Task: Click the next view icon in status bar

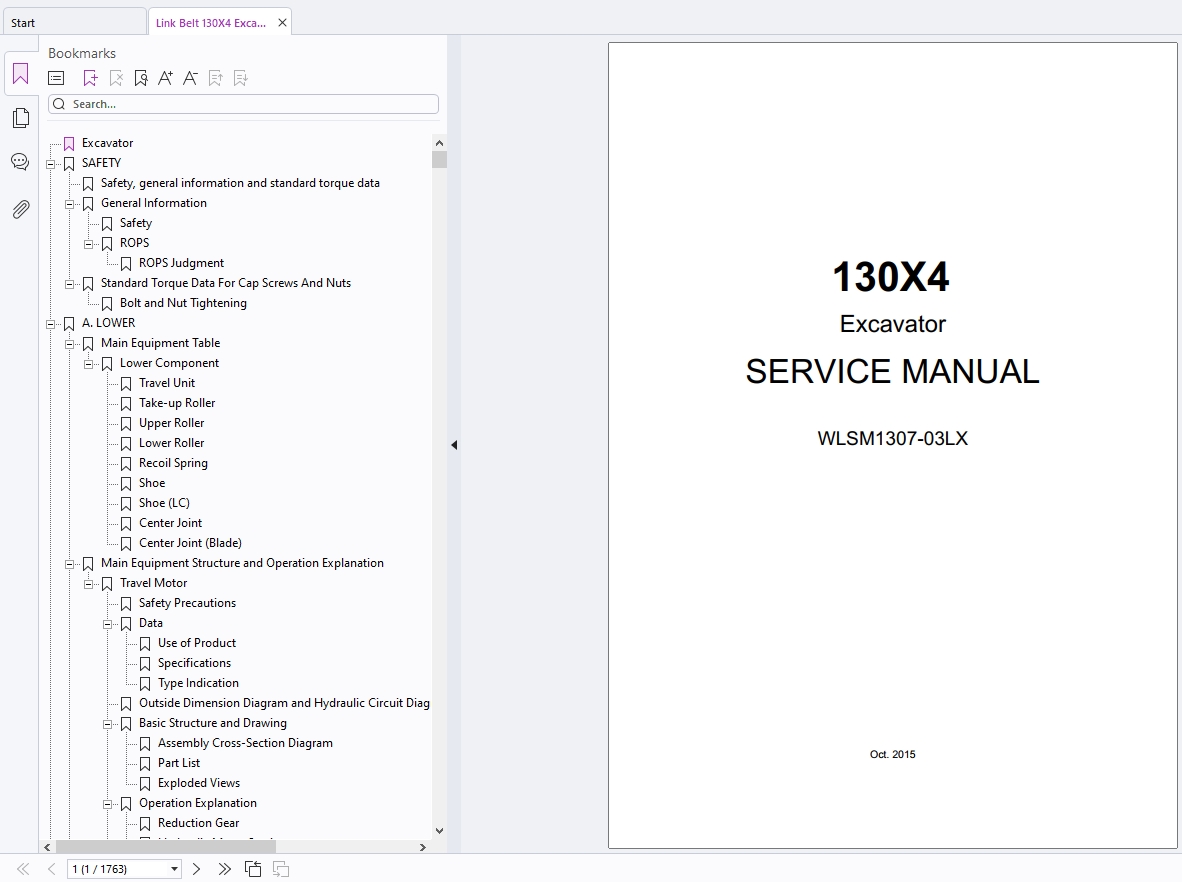Action: click(x=280, y=869)
